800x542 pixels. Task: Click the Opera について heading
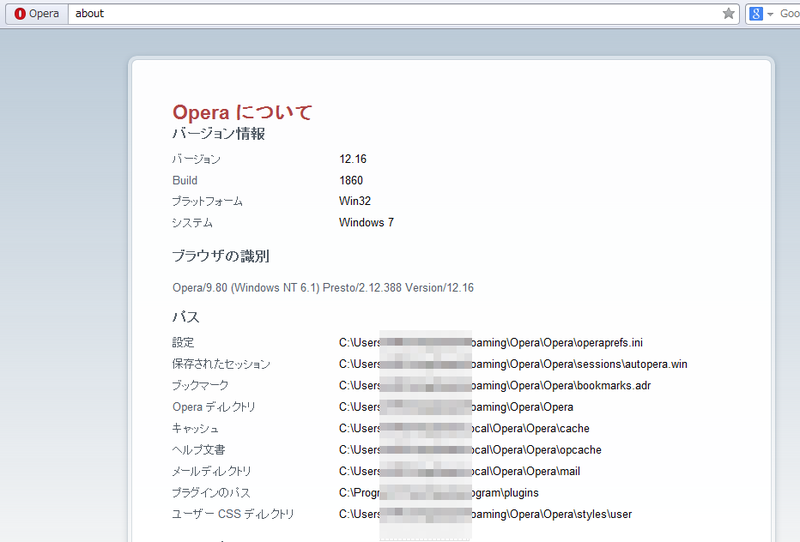coord(242,112)
